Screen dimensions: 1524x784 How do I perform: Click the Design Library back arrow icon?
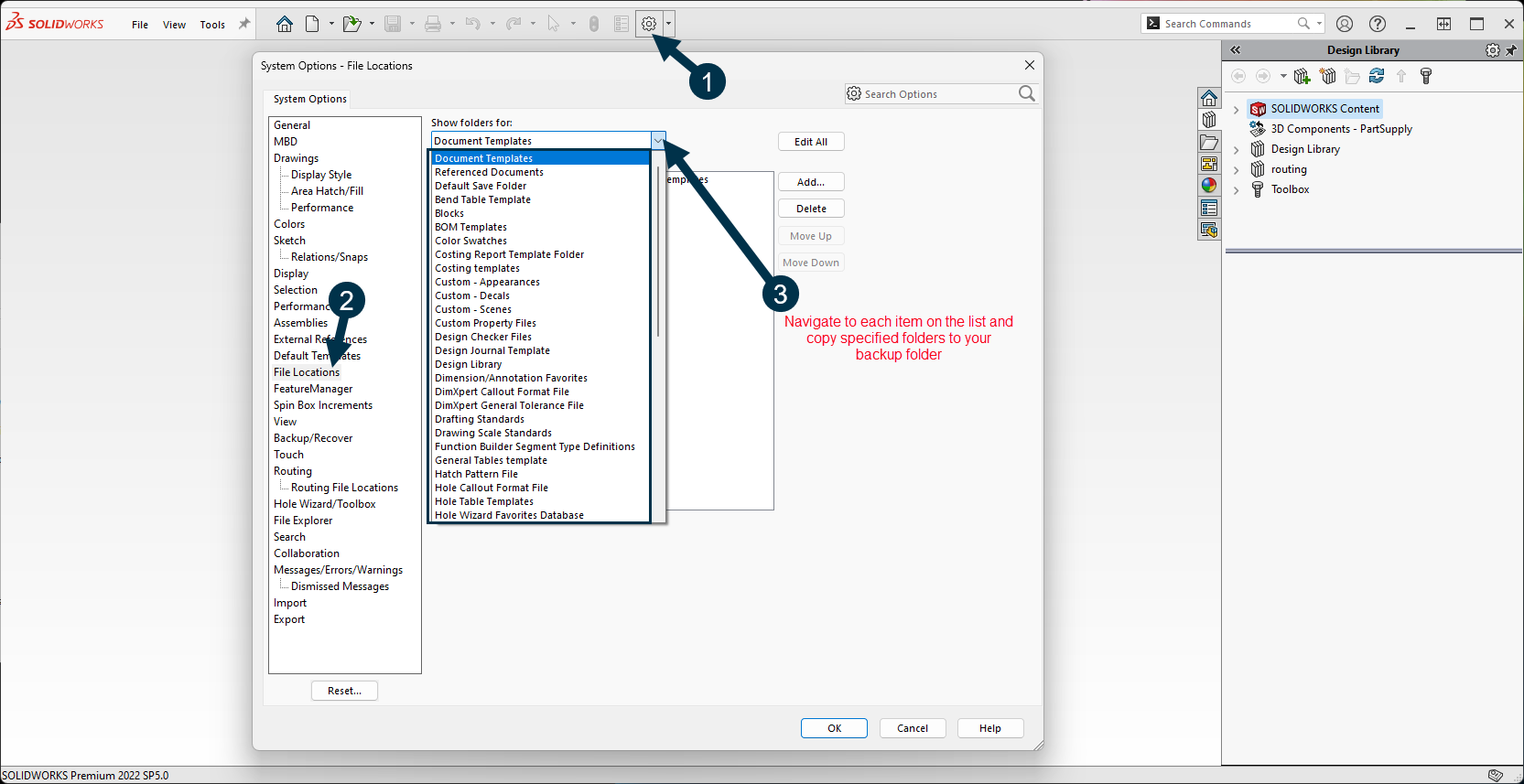coord(1238,76)
